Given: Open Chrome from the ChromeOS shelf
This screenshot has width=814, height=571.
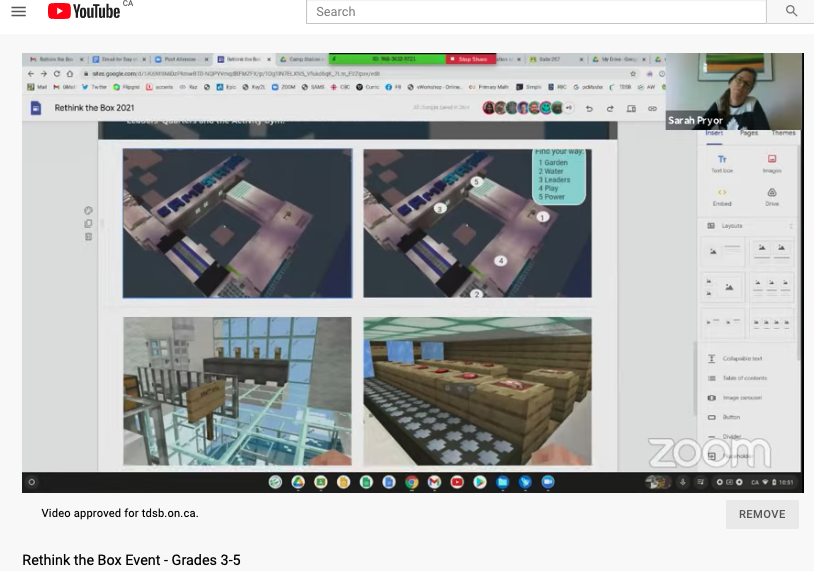Looking at the screenshot, I should 411,482.
